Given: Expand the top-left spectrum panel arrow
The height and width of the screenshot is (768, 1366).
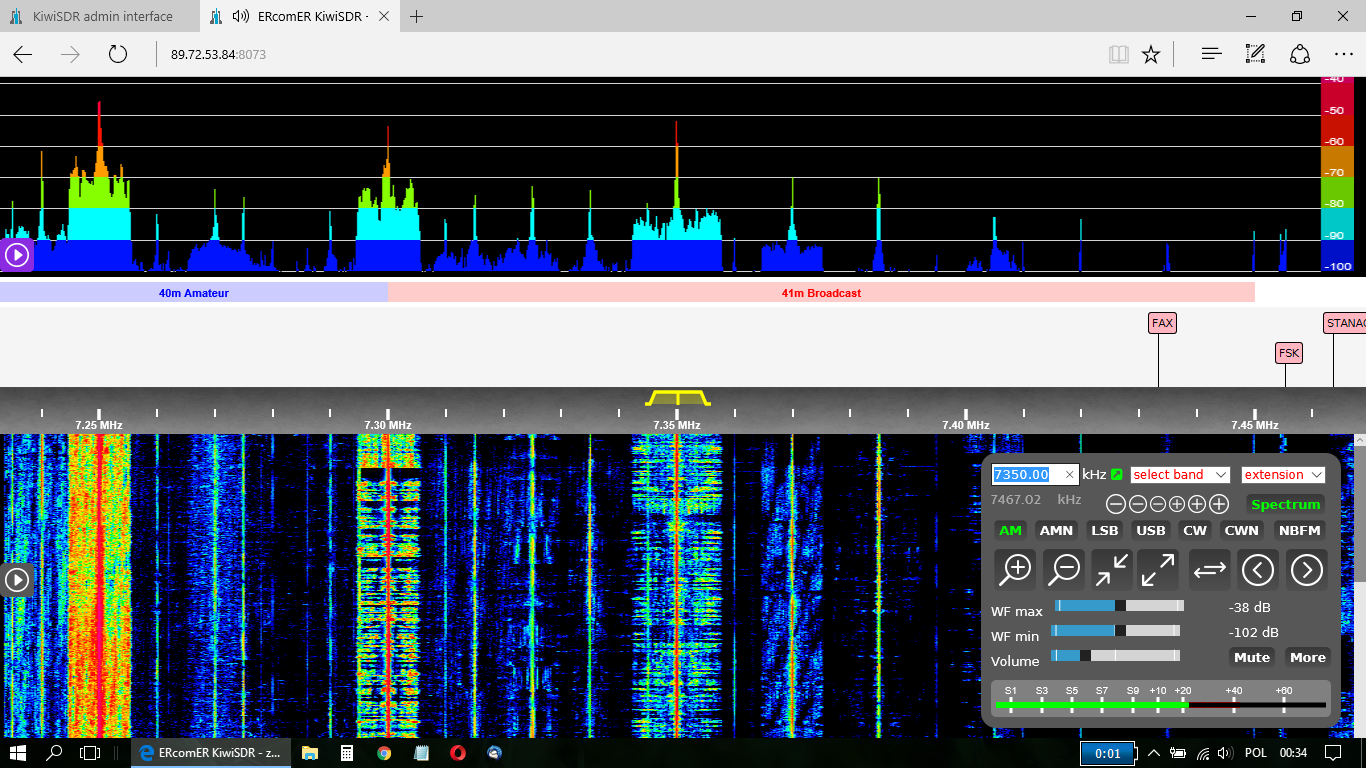Looking at the screenshot, I should pos(17,255).
